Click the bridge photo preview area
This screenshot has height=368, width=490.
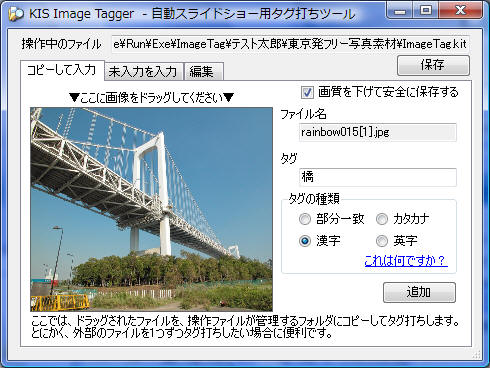(x=151, y=209)
